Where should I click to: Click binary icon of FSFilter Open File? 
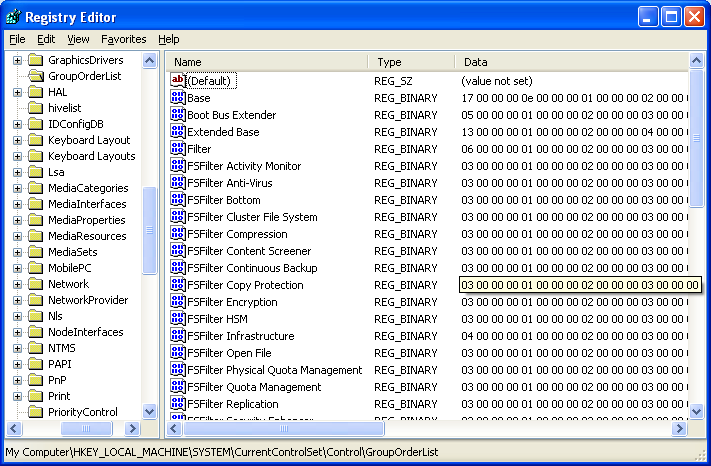(177, 352)
